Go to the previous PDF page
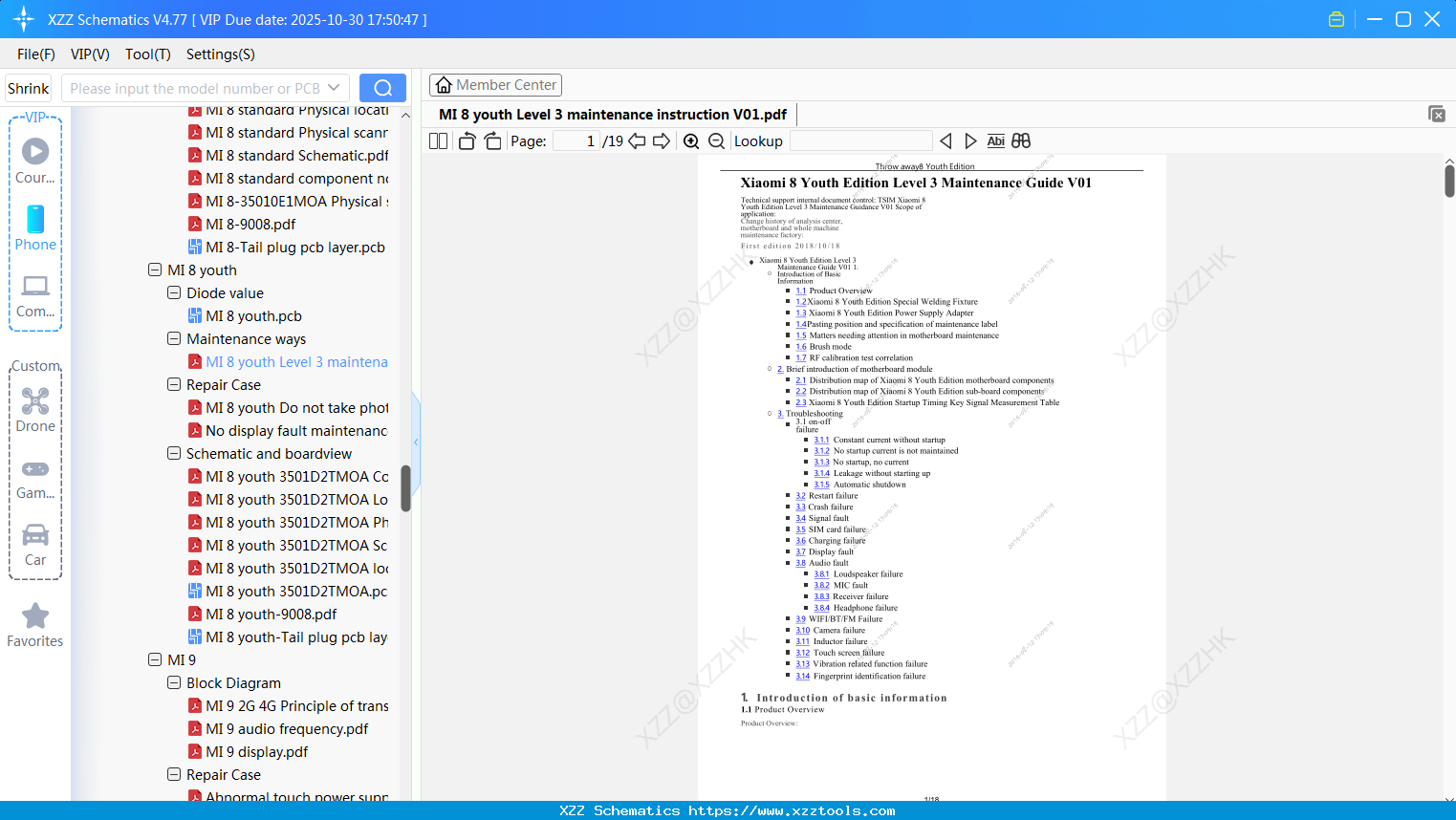This screenshot has width=1456, height=820. pyautogui.click(x=637, y=141)
